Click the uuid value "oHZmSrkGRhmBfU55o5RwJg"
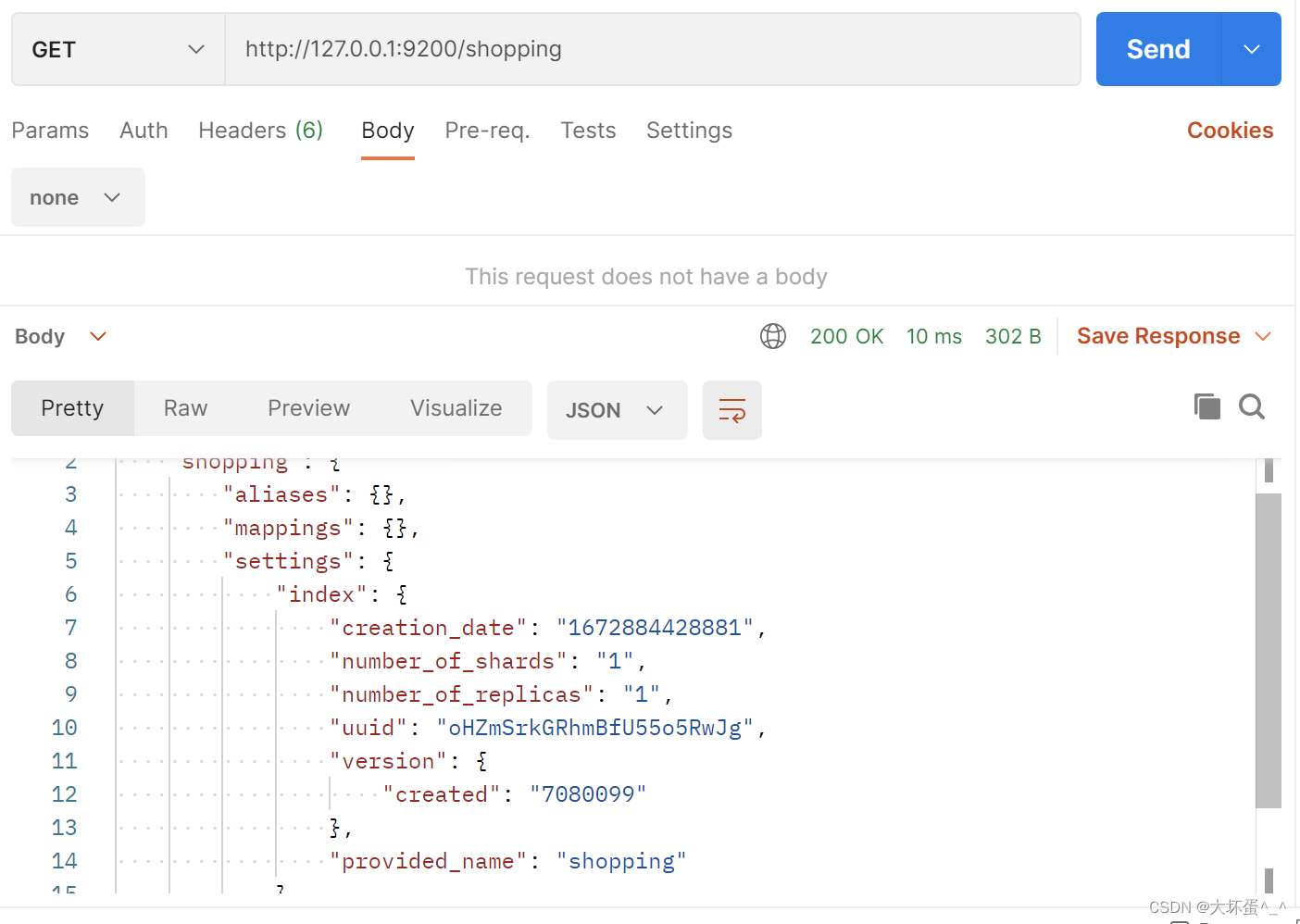 [x=595, y=728]
